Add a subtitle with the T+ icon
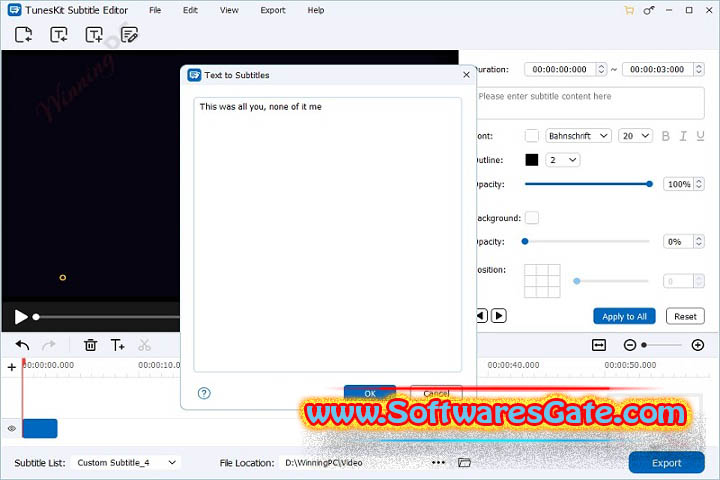The height and width of the screenshot is (480, 720). (x=118, y=345)
